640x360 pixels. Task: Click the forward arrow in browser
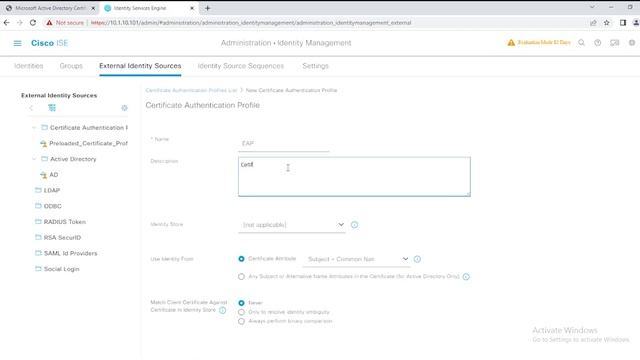[20, 22]
